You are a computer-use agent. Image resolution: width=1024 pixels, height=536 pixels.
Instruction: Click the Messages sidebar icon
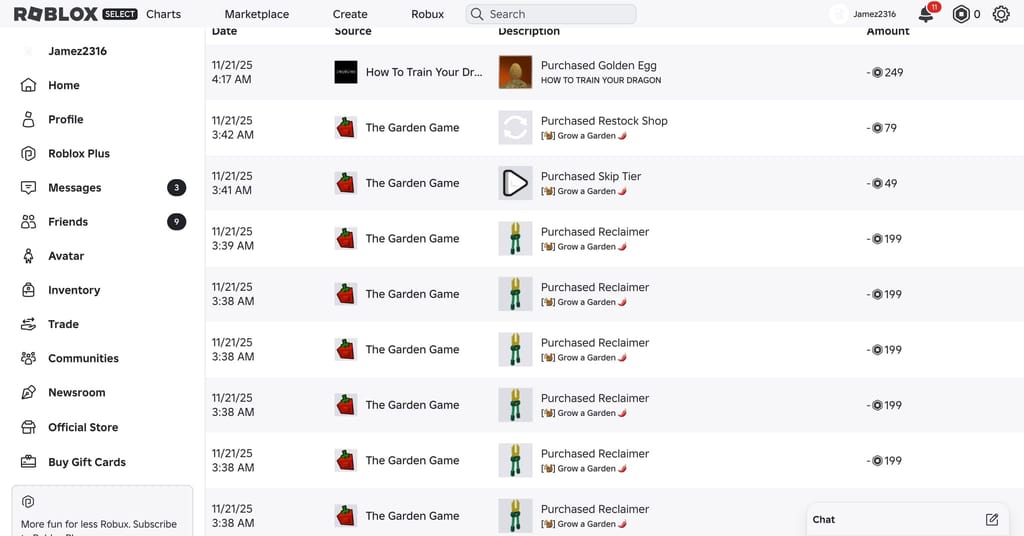pyautogui.click(x=28, y=187)
